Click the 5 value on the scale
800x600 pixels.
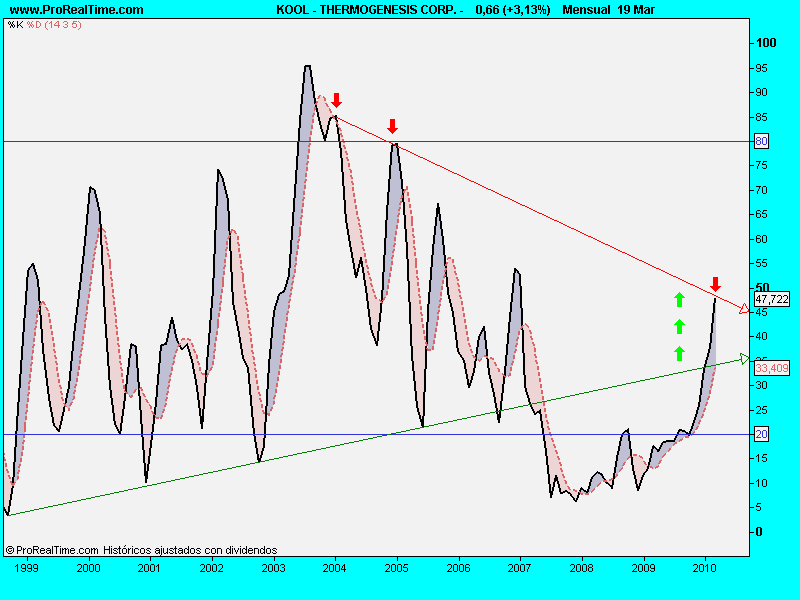[759, 507]
